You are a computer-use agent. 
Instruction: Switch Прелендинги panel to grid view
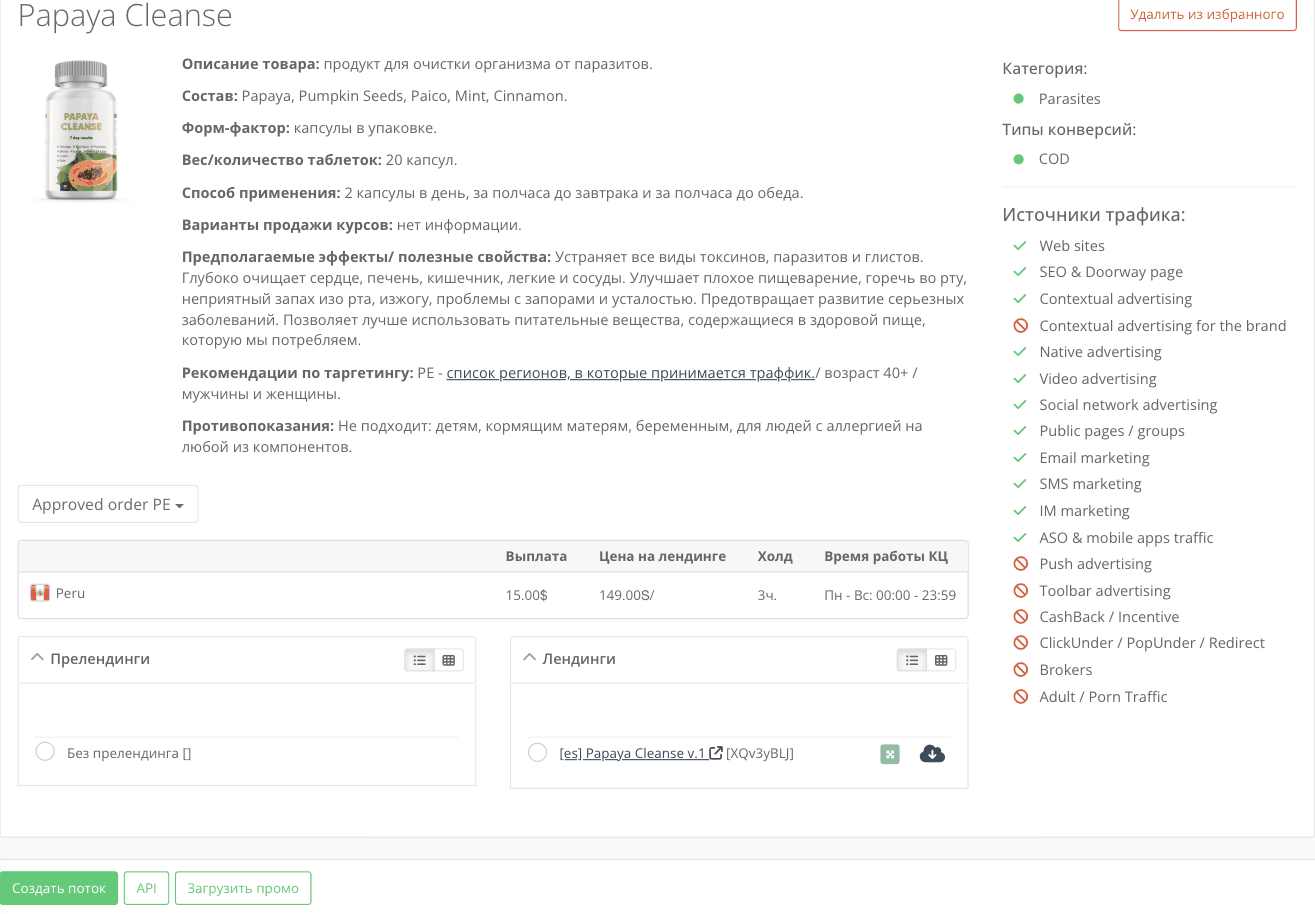point(449,660)
